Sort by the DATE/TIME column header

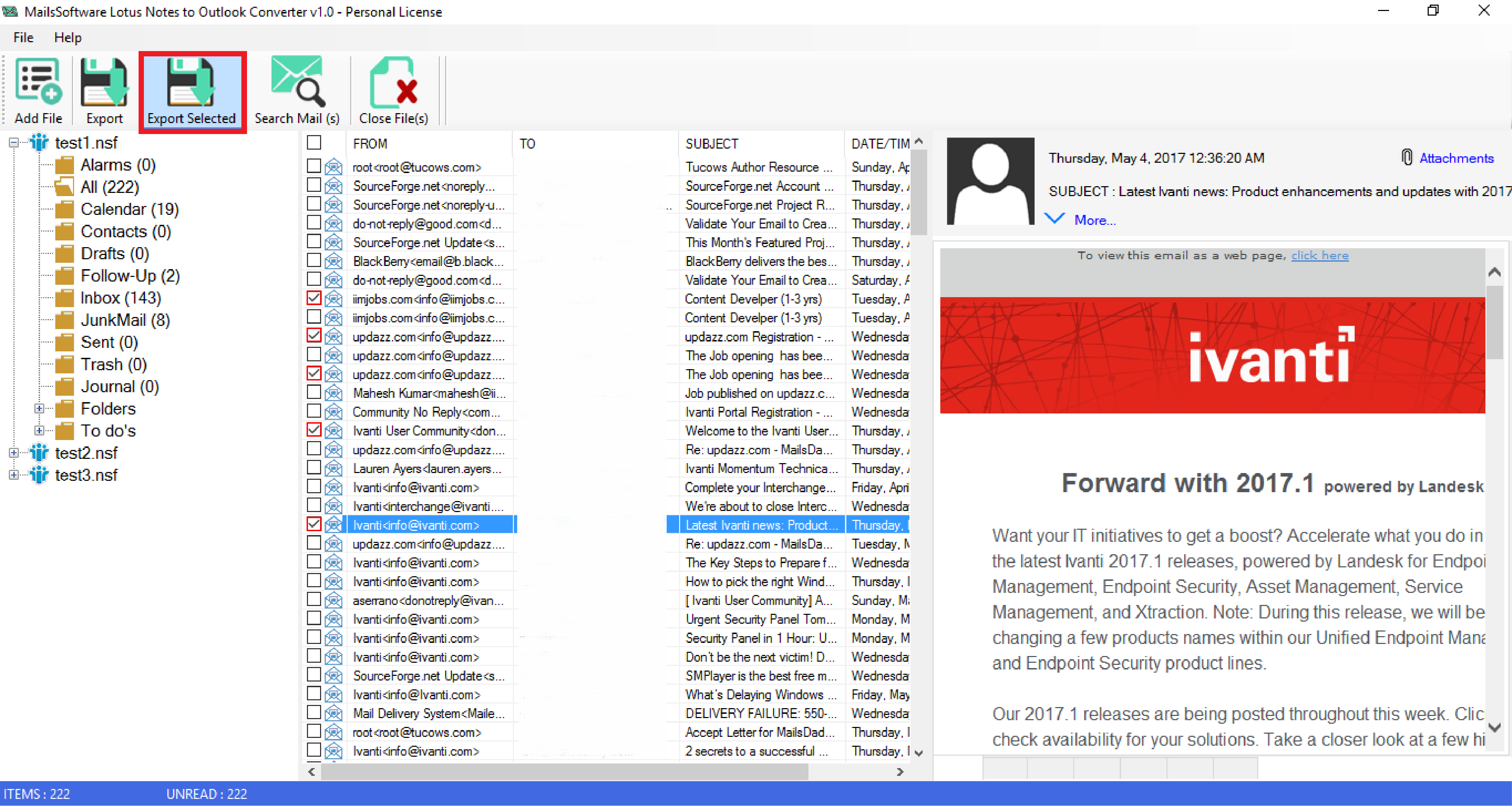[x=878, y=143]
